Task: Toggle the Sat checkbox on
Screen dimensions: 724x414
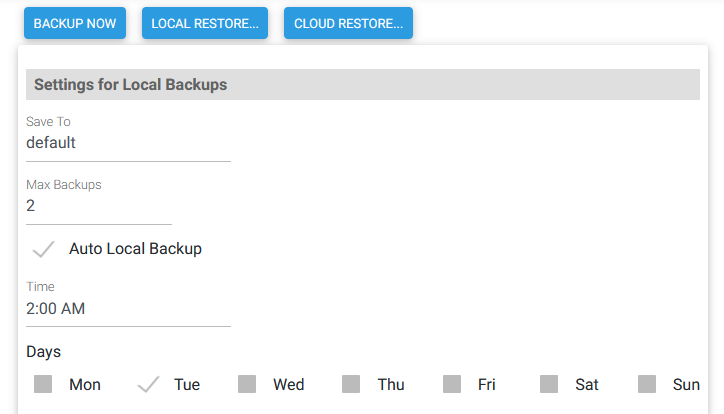Action: (549, 384)
